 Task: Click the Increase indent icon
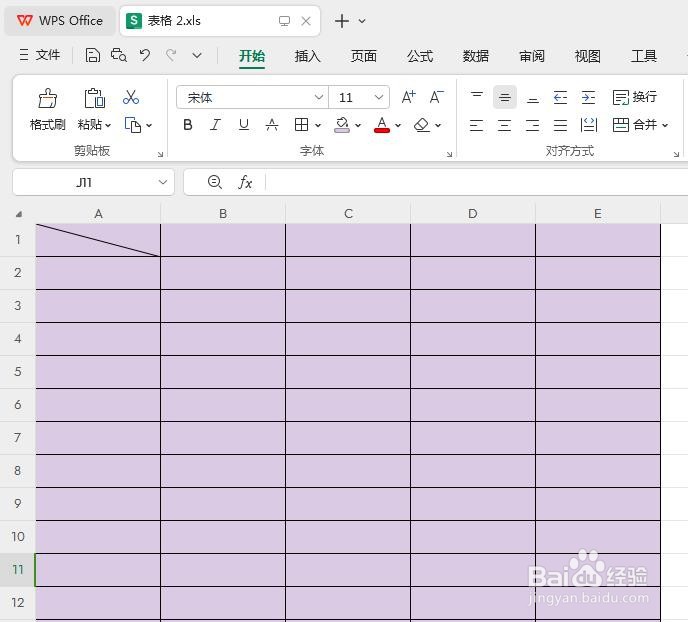[588, 97]
